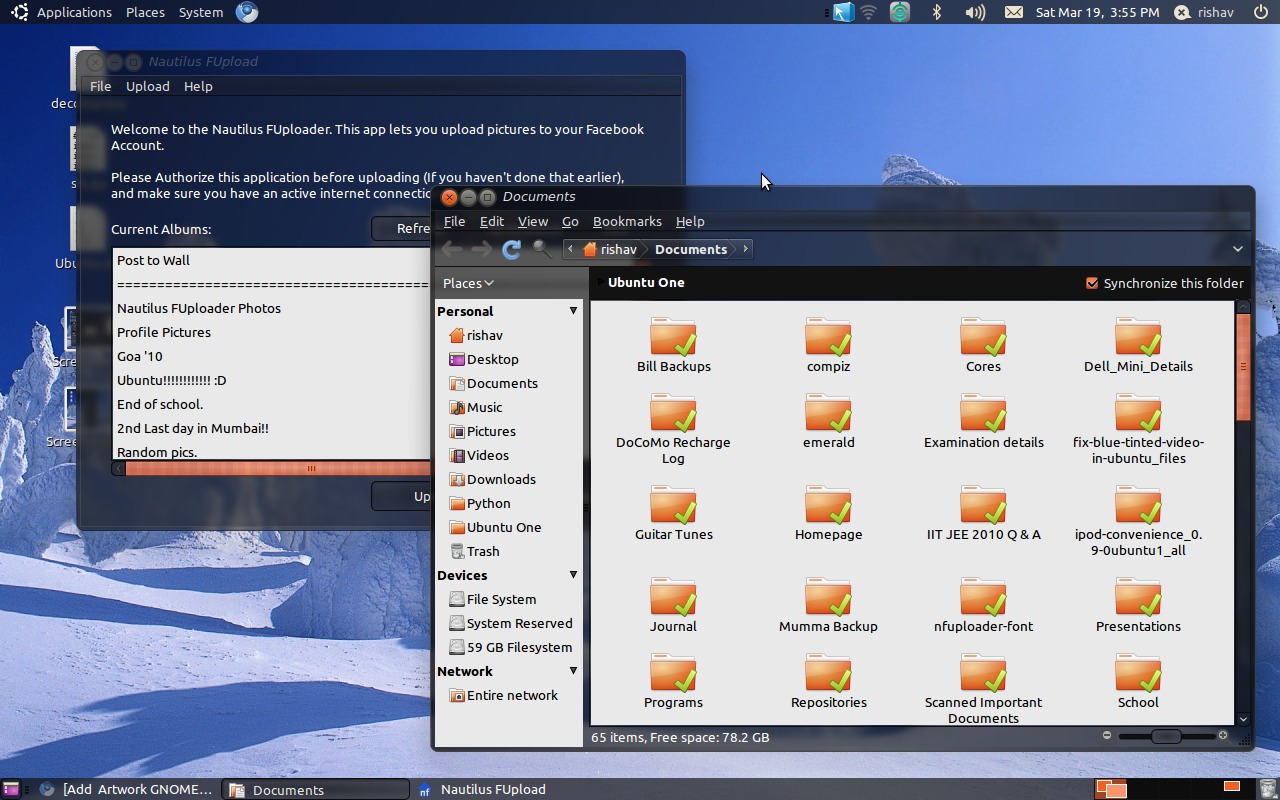Open the nfuploader-font folder

point(983,605)
